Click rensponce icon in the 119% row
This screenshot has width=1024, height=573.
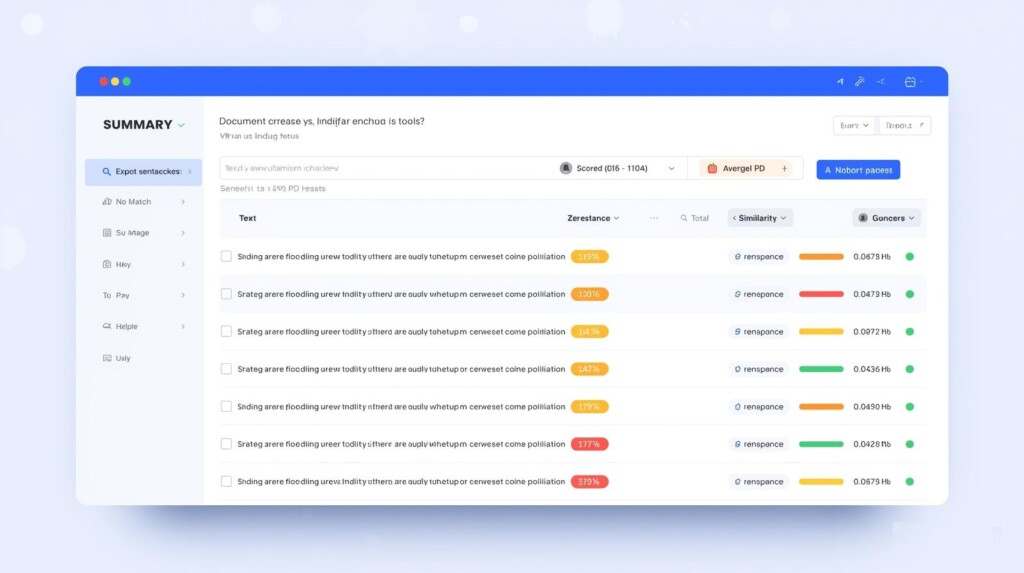737,257
